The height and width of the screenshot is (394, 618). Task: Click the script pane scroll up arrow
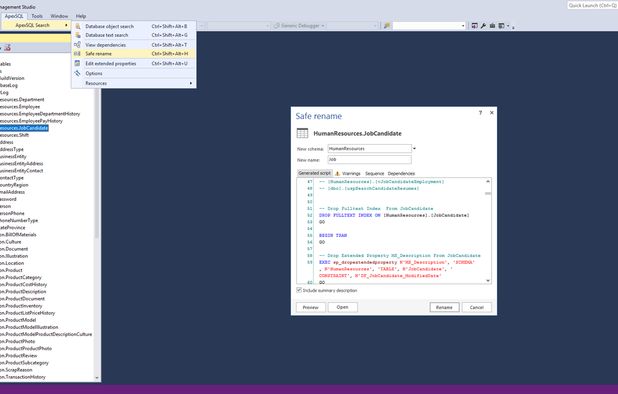point(488,182)
